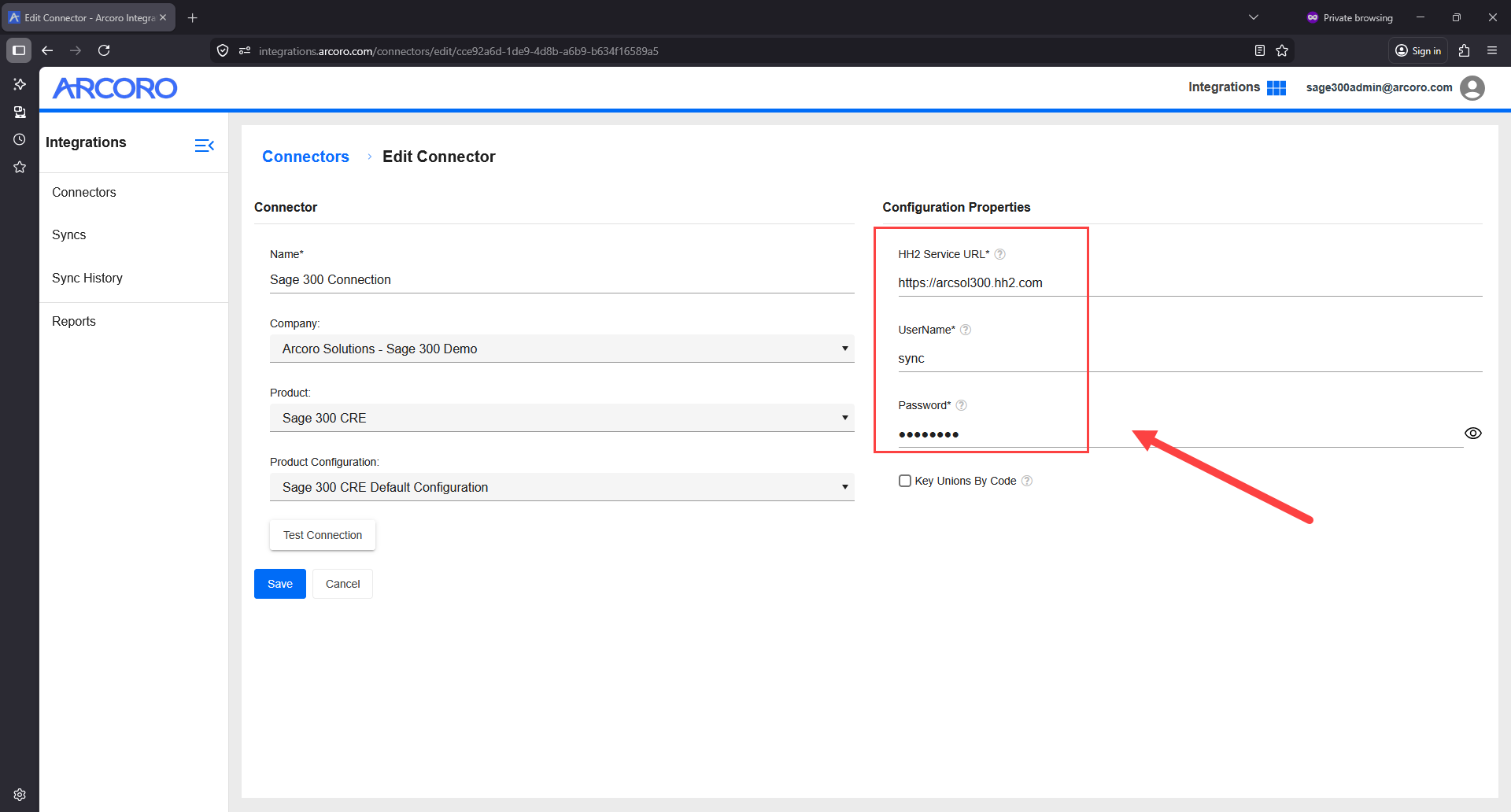Open the Company dropdown
1511x812 pixels.
click(562, 349)
